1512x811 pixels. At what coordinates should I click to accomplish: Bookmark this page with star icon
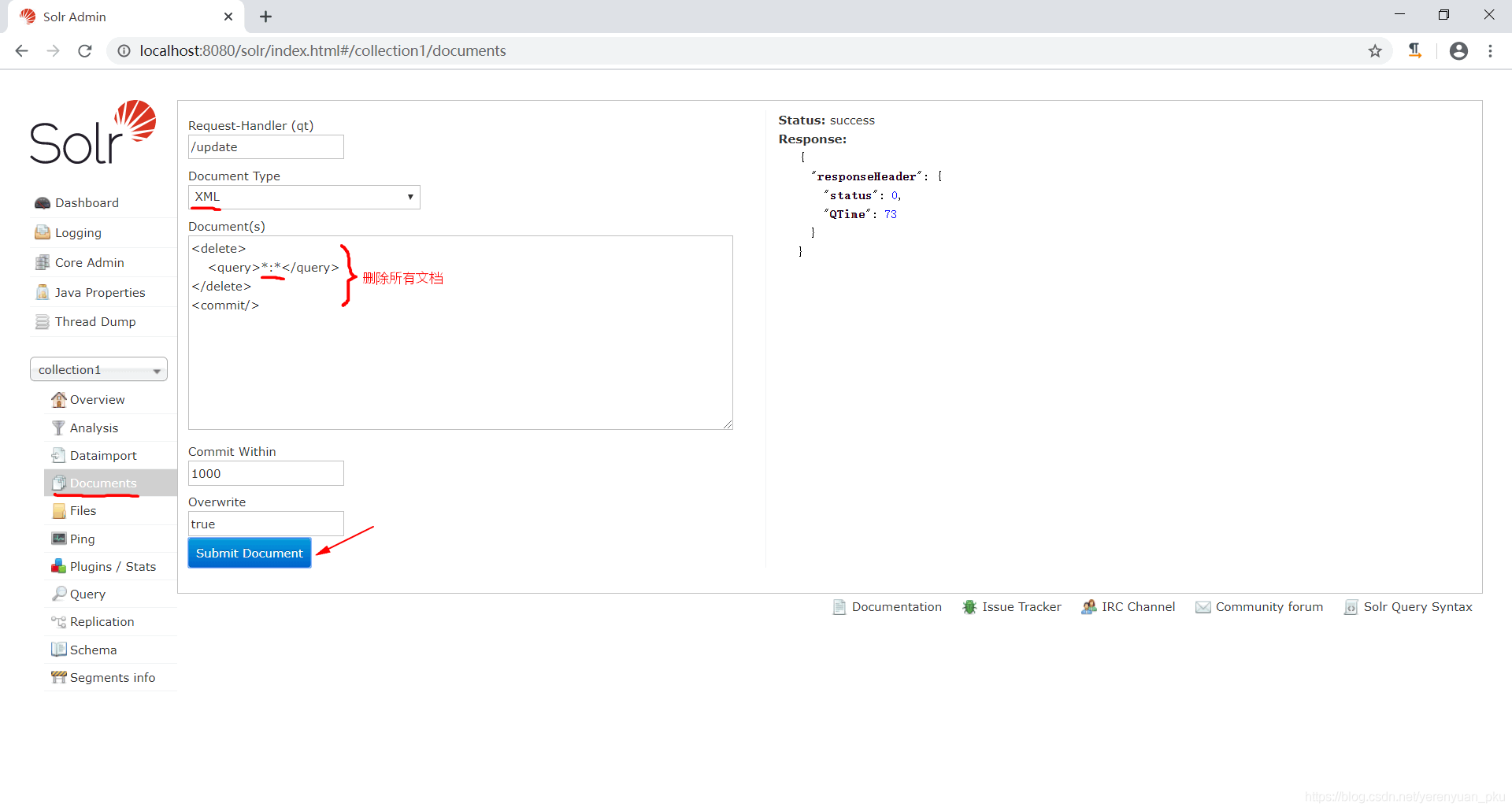click(x=1375, y=51)
